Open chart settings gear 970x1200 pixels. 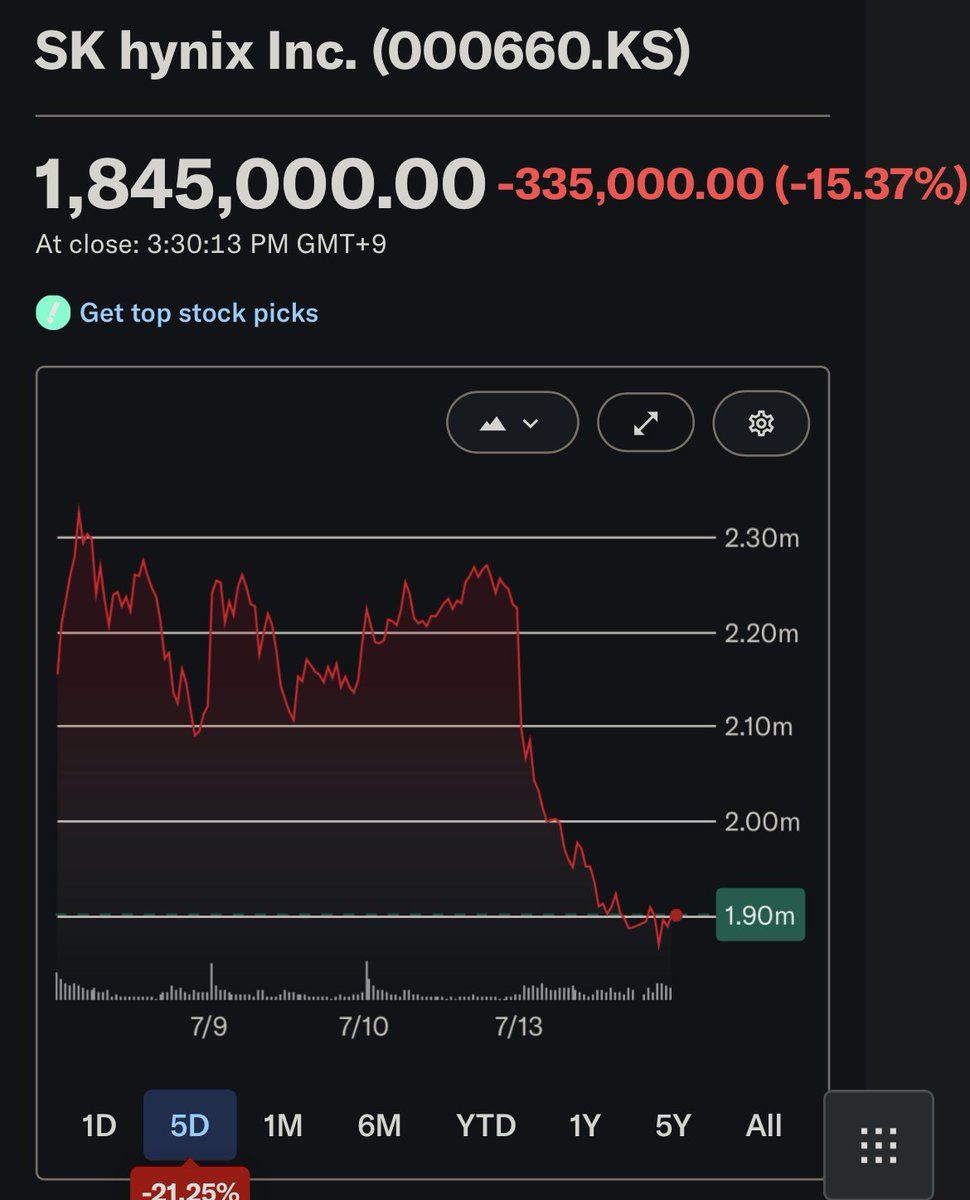761,423
